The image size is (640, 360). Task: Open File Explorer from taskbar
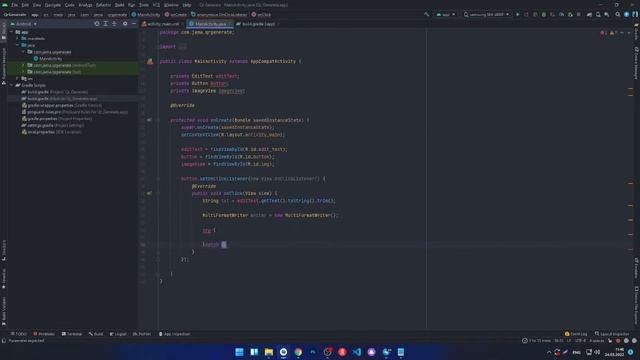point(269,352)
